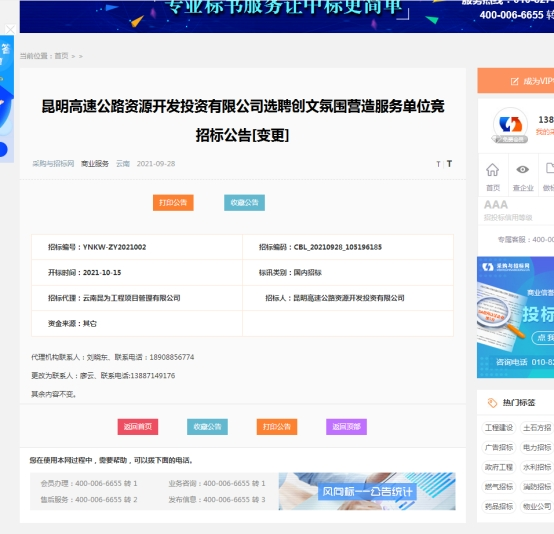Screen dimensions: 554x534
Task: Click the small T decrease font size icon
Action: tap(438, 164)
